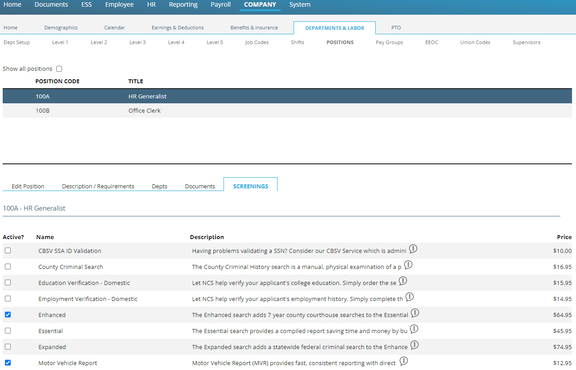Check the Expanded screening checkbox

coord(8,346)
